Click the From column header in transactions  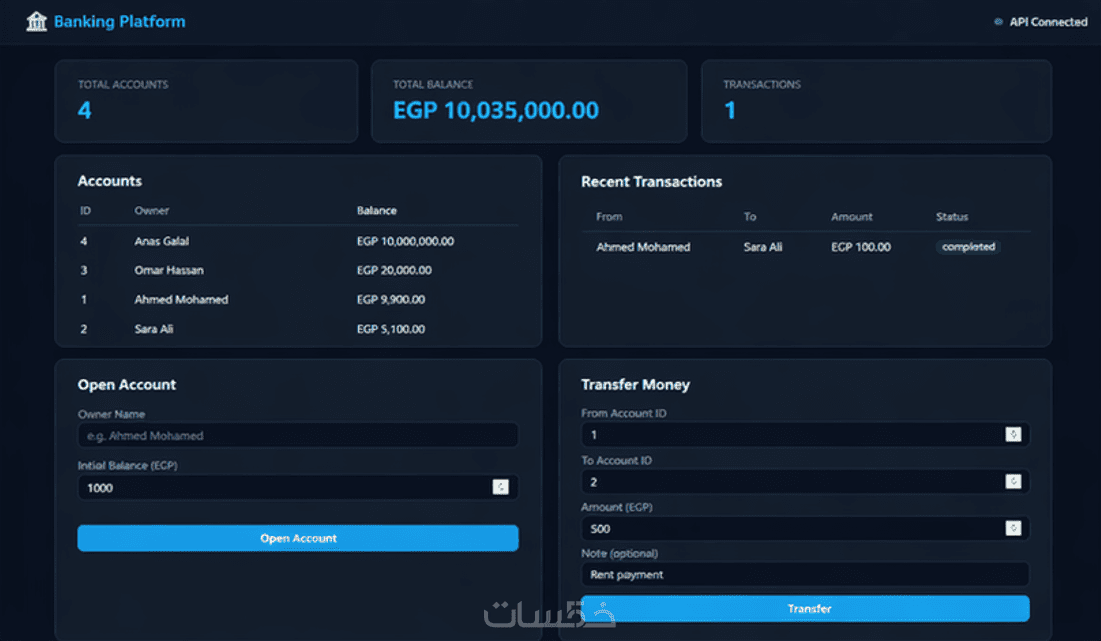point(609,217)
